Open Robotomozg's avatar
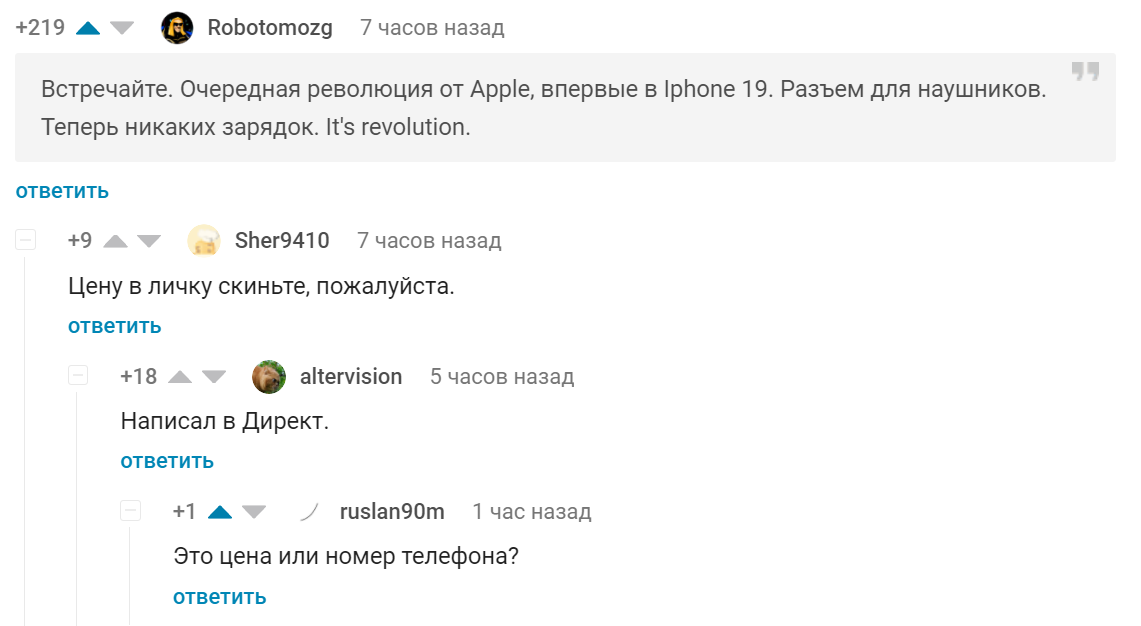The width and height of the screenshot is (1141, 626). point(177,28)
